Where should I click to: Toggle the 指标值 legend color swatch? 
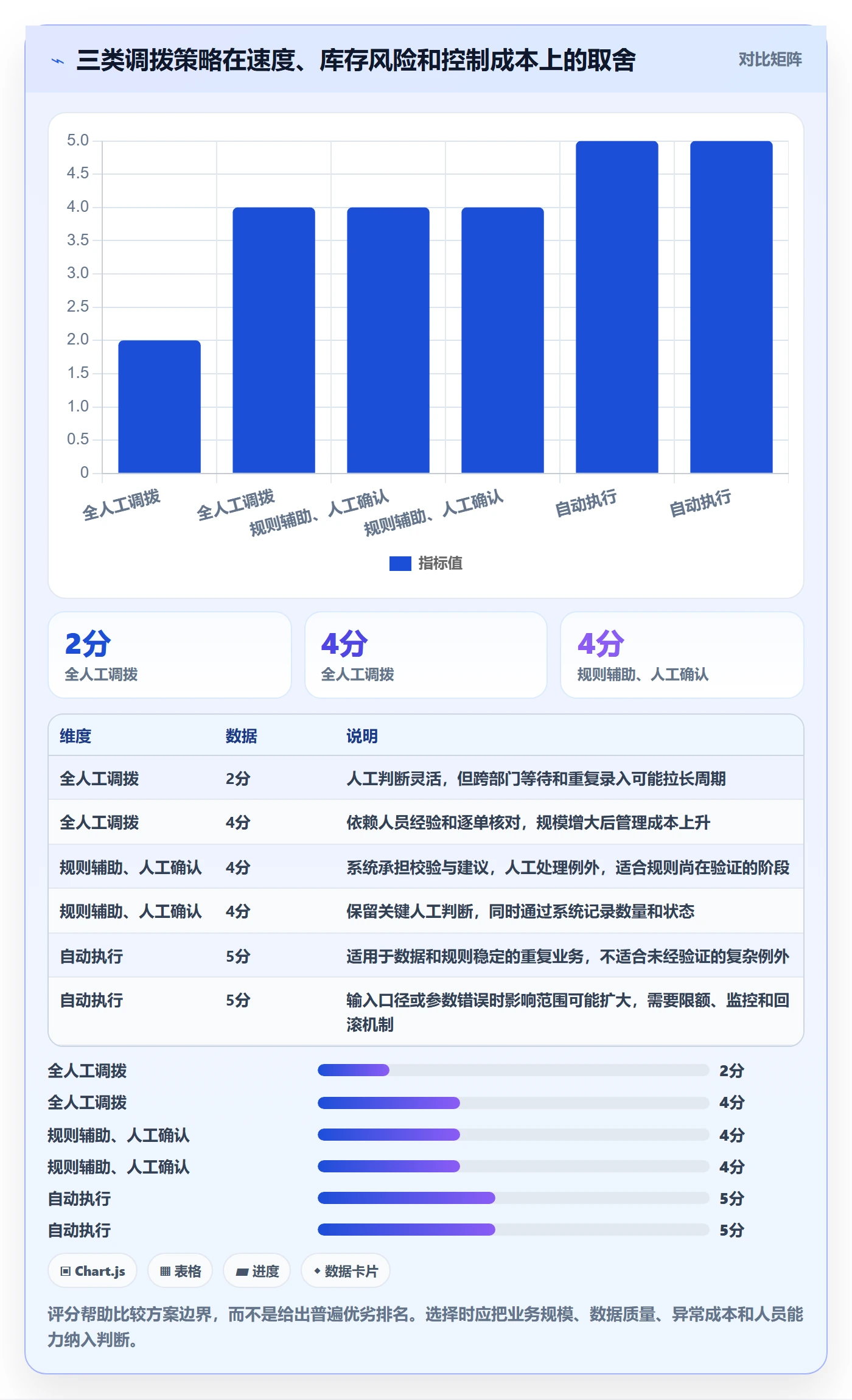coord(400,564)
